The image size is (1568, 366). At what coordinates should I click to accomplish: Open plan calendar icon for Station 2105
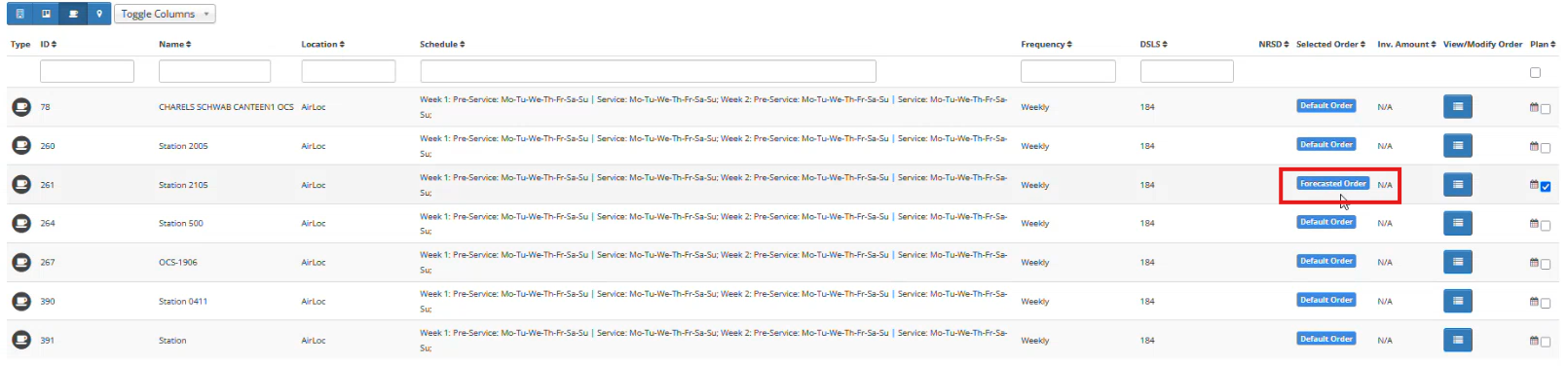pyautogui.click(x=1534, y=185)
